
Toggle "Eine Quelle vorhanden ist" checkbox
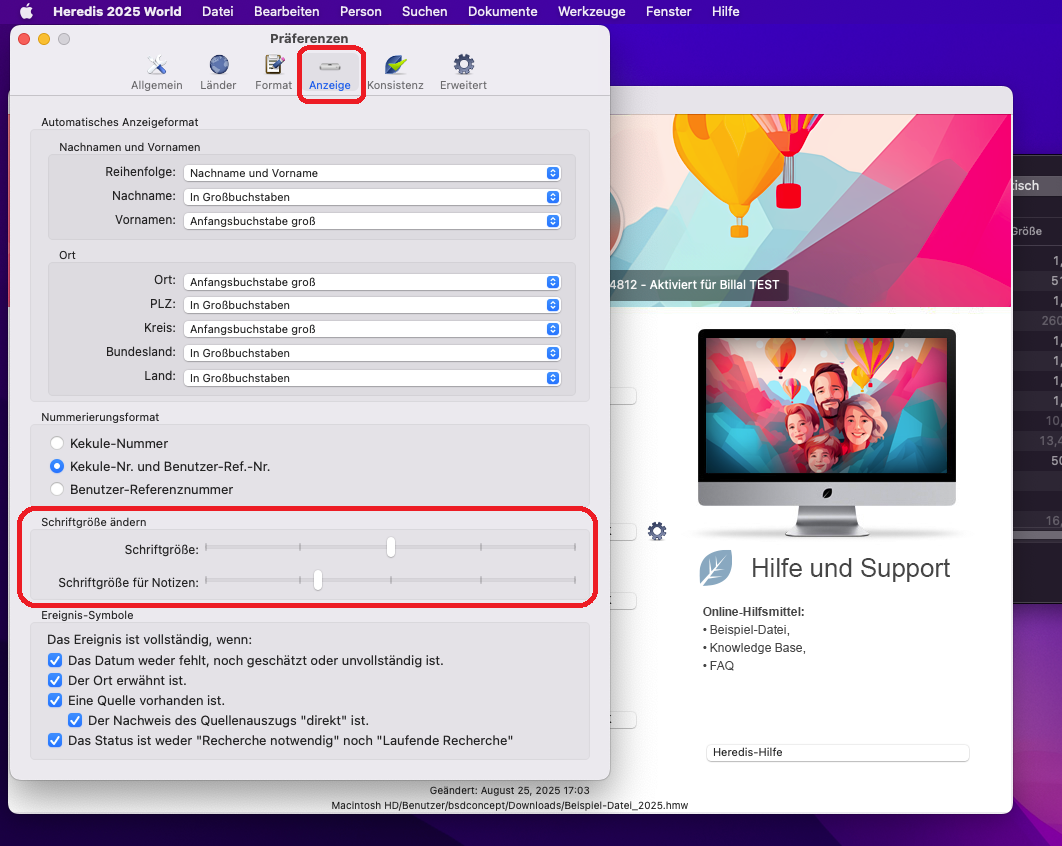point(55,700)
